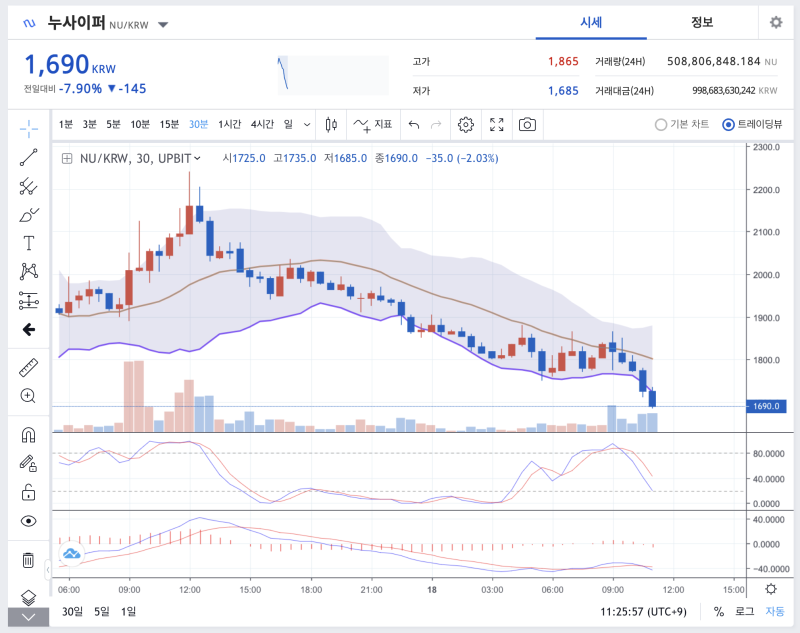This screenshot has width=800, height=633.
Task: Open the XABCD pattern tool
Action: coord(29,271)
